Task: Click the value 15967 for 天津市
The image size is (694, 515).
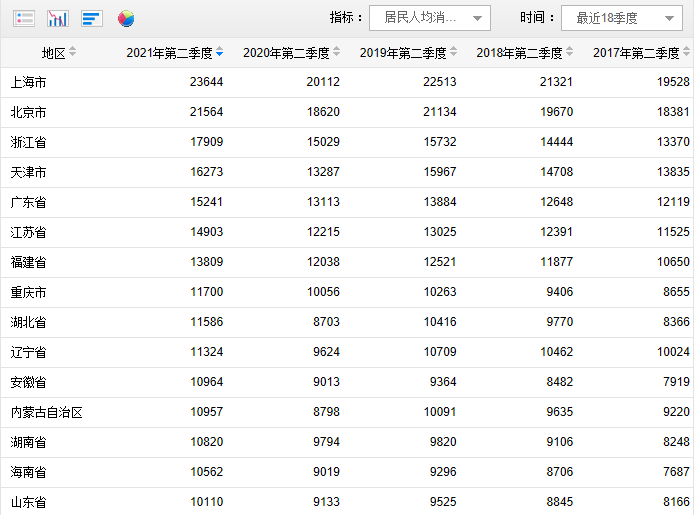Action: coord(440,172)
